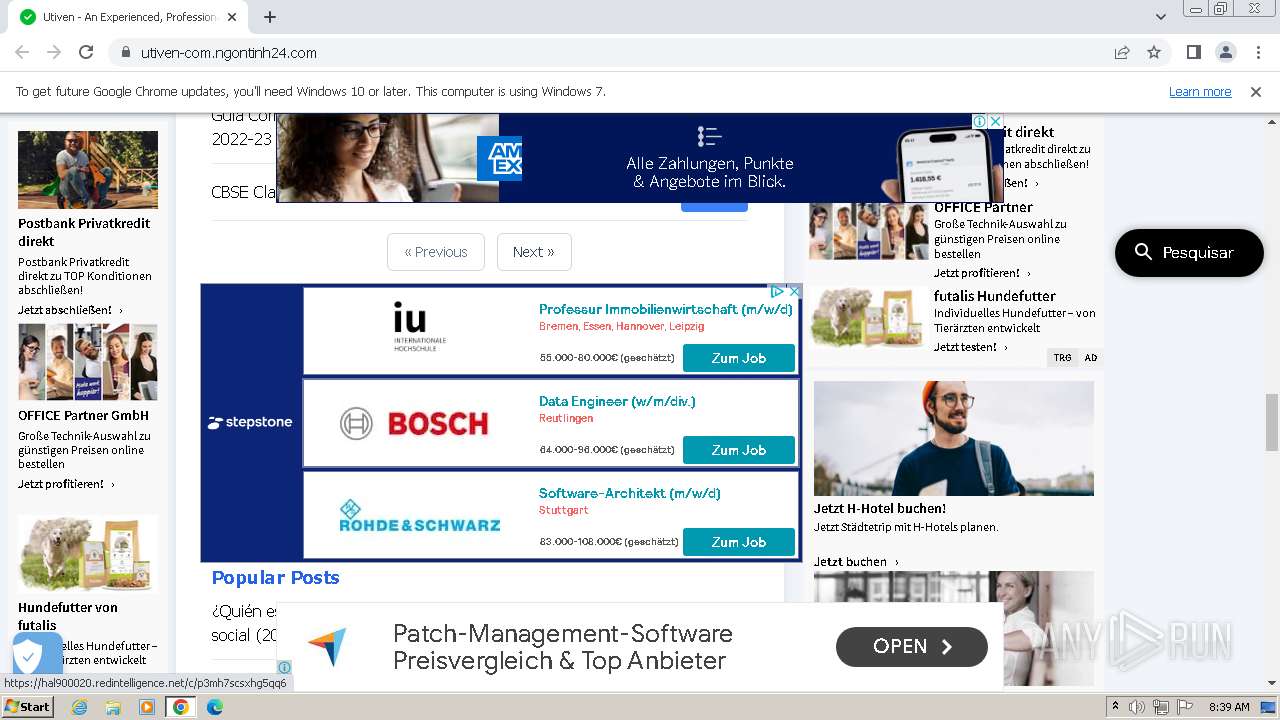This screenshot has height=720, width=1280.
Task: Click the Bosch logo
Action: click(414, 423)
